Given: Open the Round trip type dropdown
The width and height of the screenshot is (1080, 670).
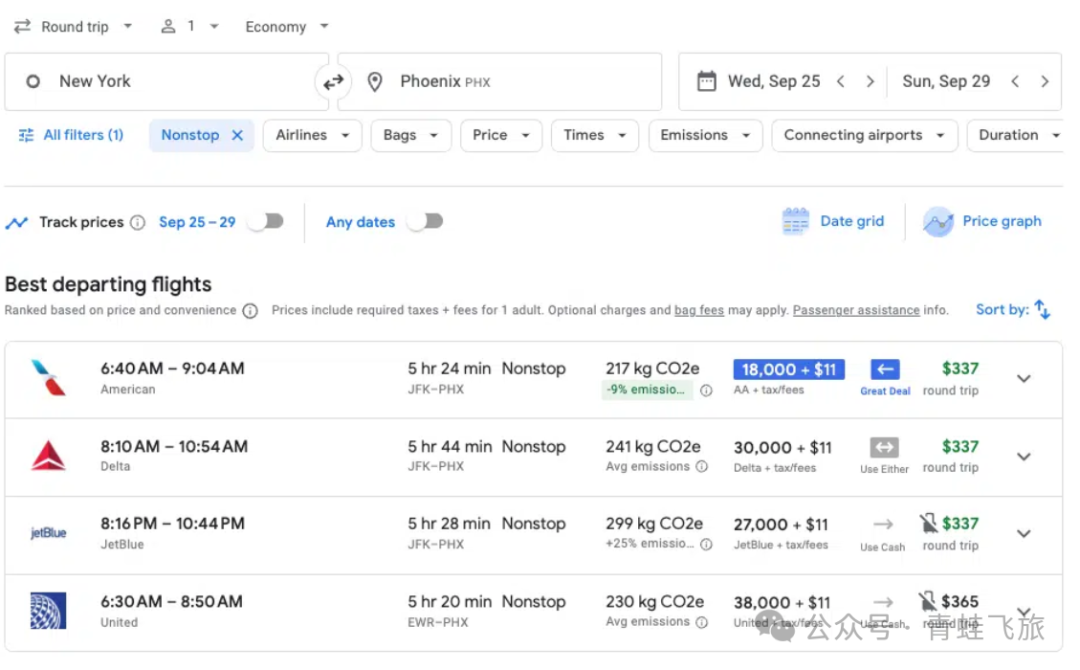Looking at the screenshot, I should point(73,27).
